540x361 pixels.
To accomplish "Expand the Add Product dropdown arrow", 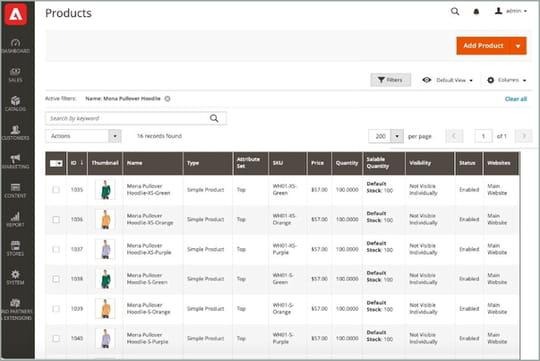I will click(518, 46).
